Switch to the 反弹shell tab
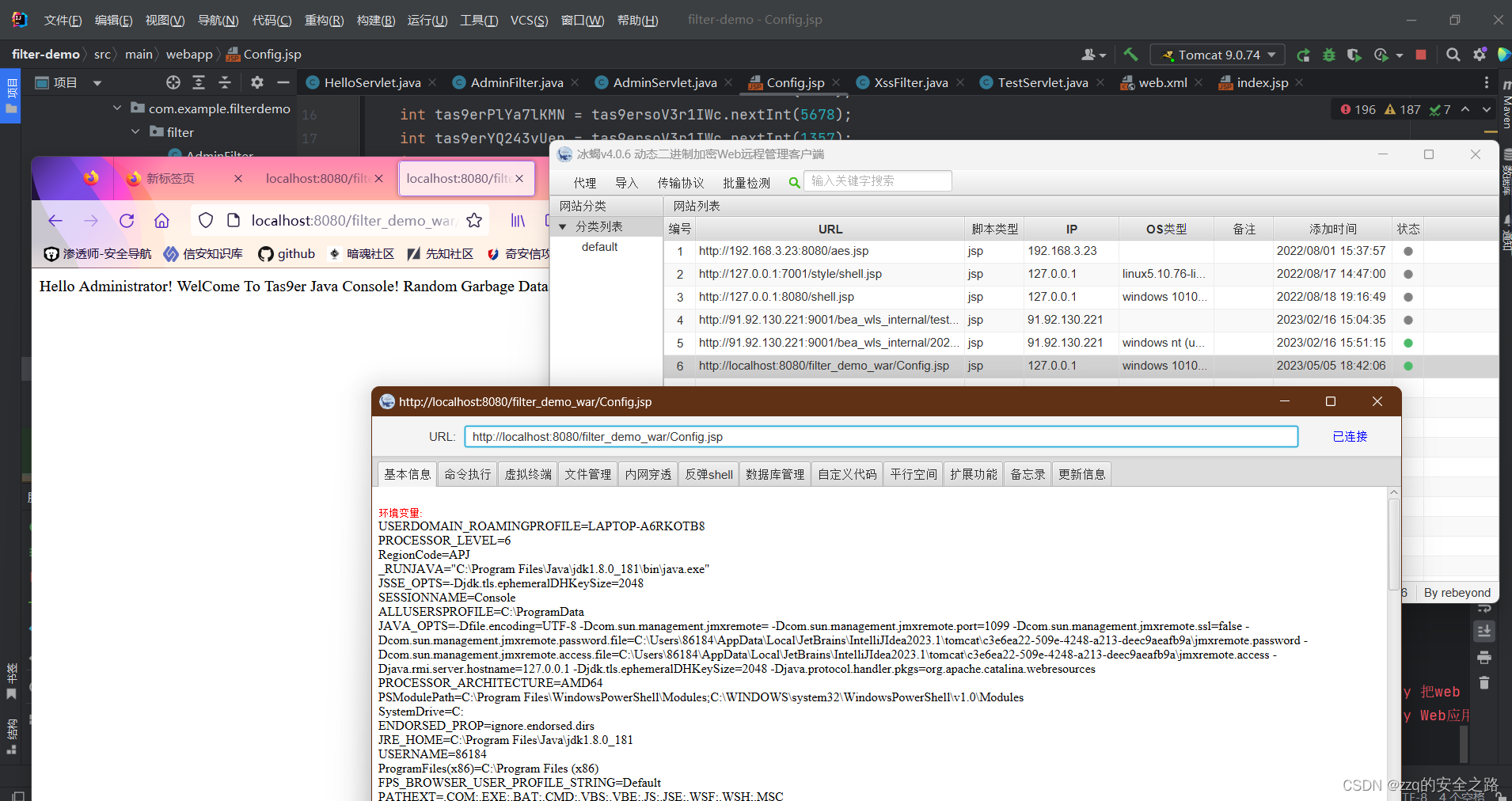This screenshot has width=1512, height=801. 709,474
